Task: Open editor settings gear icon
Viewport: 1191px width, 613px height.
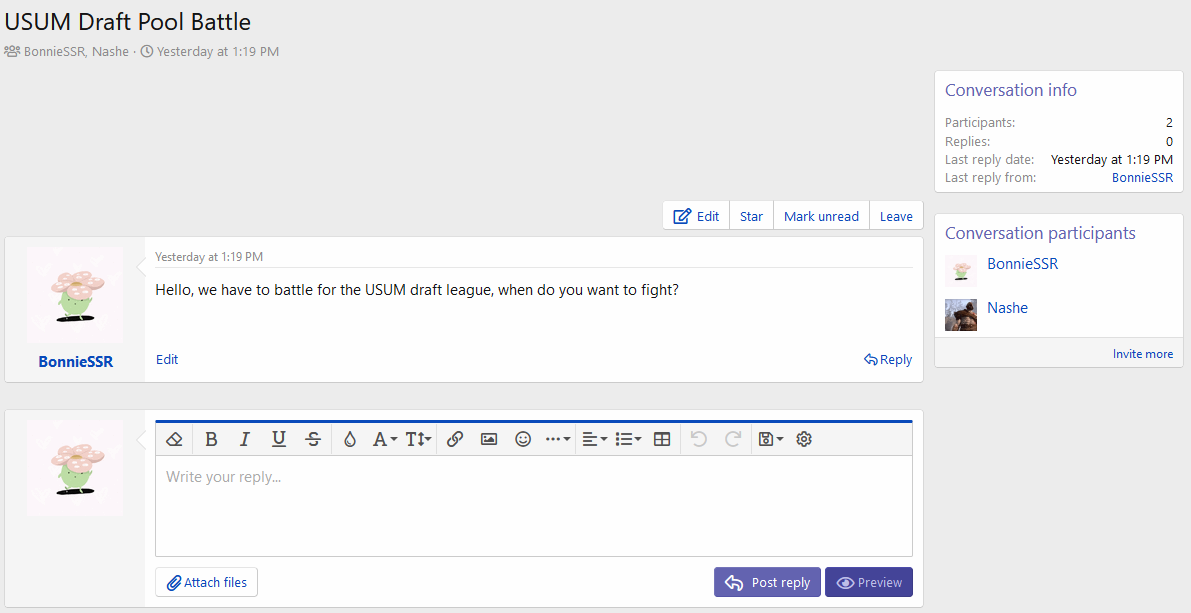Action: click(x=804, y=439)
